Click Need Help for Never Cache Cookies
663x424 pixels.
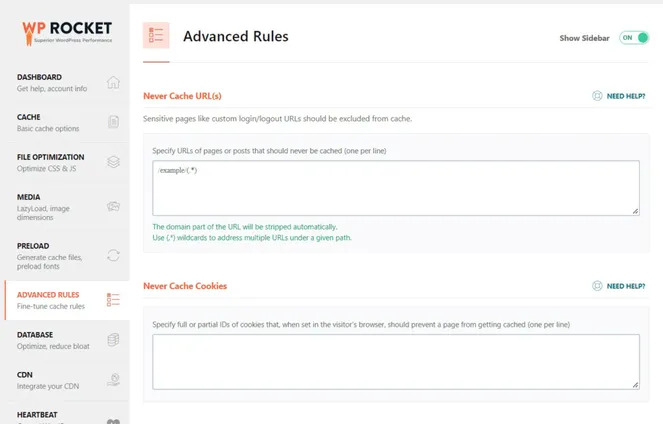pos(619,286)
